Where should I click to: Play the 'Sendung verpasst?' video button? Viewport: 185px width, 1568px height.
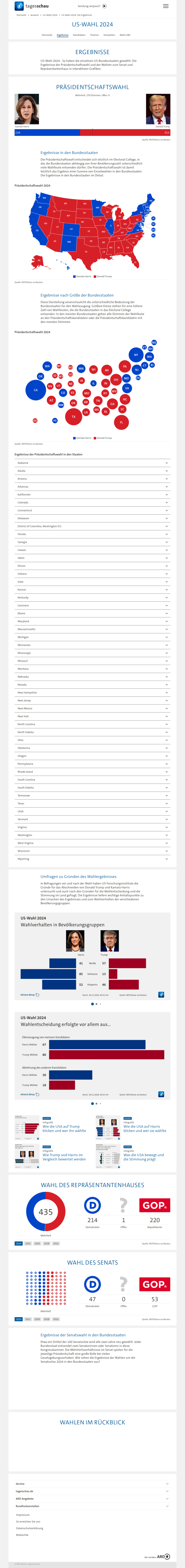coord(104,6)
